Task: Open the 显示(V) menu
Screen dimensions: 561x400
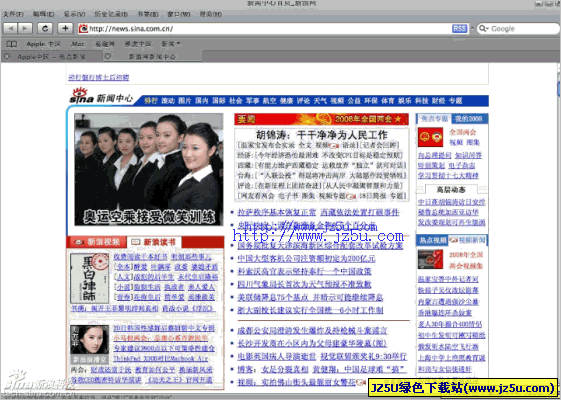Action: tap(74, 14)
